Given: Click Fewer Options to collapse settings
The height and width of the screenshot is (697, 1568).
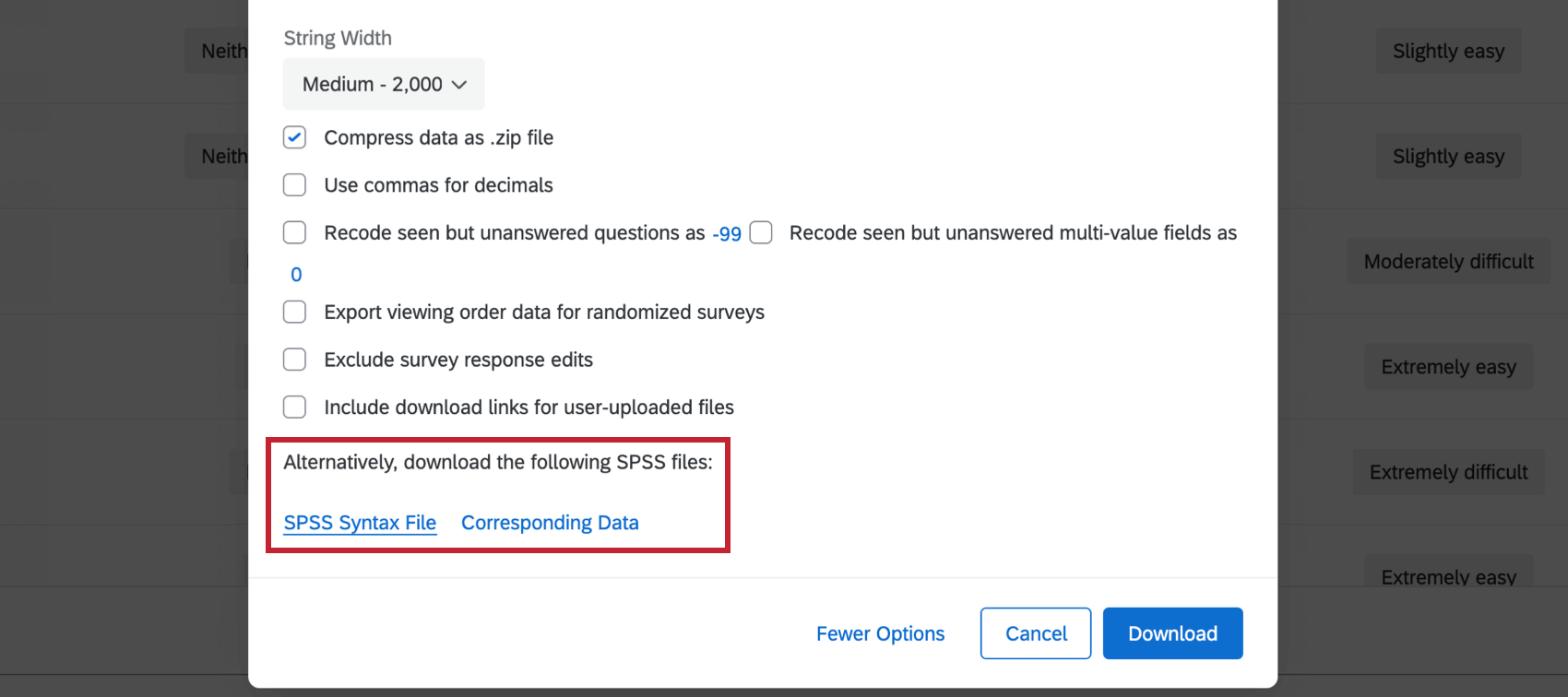Looking at the screenshot, I should pyautogui.click(x=880, y=633).
